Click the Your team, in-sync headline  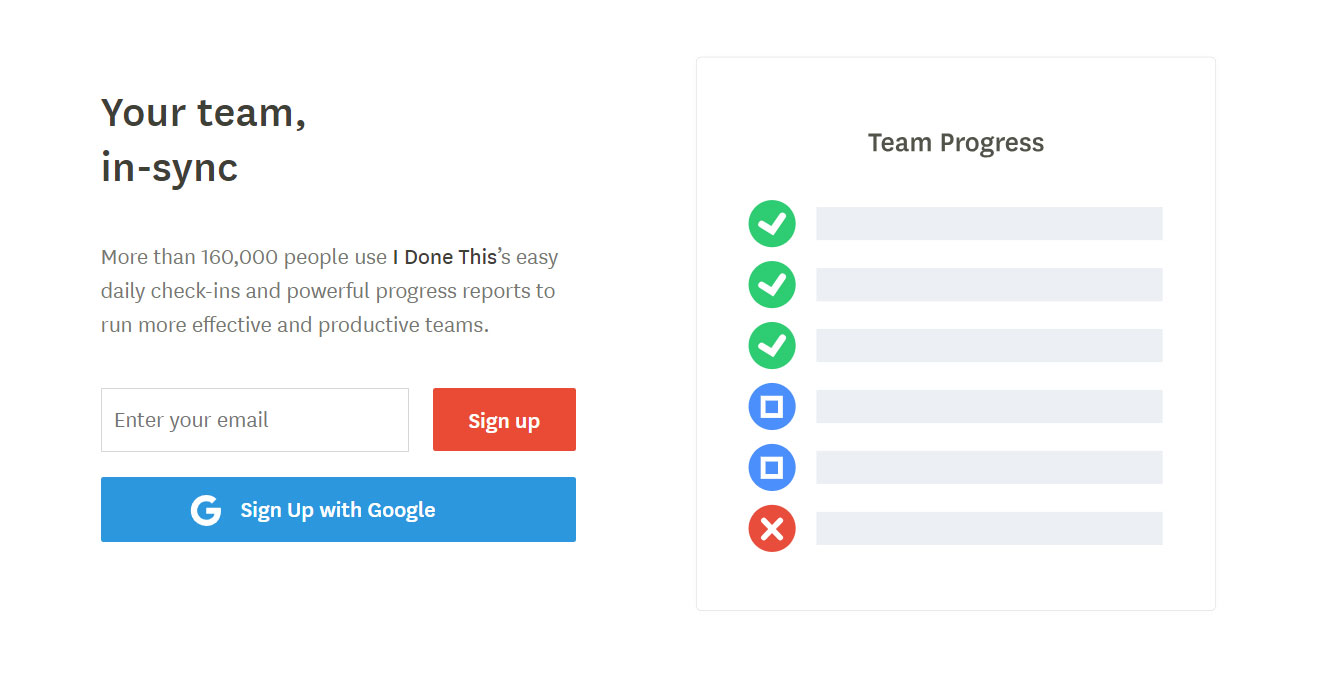(x=204, y=140)
